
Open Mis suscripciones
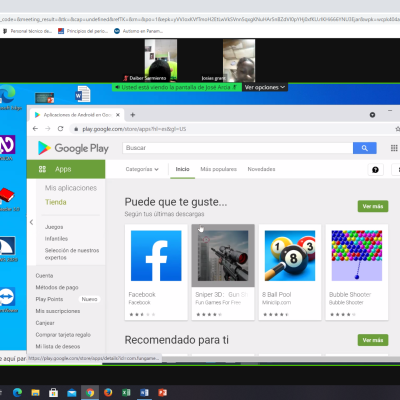tap(58, 311)
